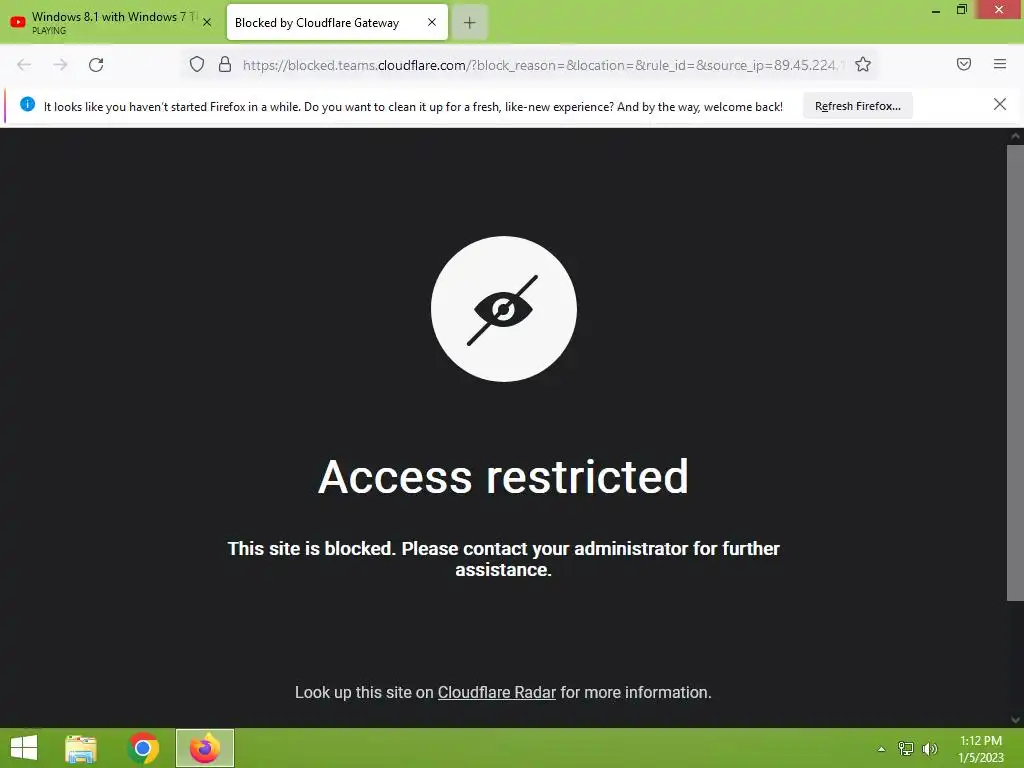This screenshot has height=768, width=1024.
Task: Follow the Cloudflare Radar link
Action: 496,692
